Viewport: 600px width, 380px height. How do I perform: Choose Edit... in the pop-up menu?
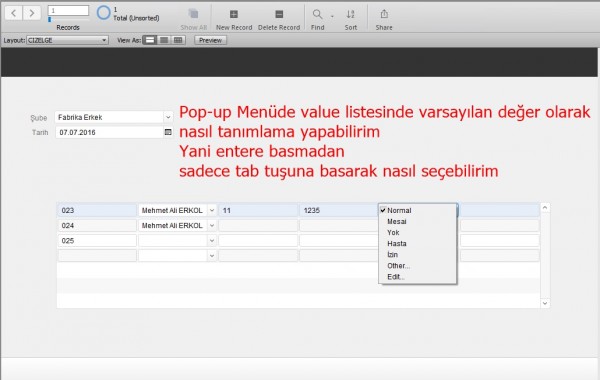click(x=417, y=277)
